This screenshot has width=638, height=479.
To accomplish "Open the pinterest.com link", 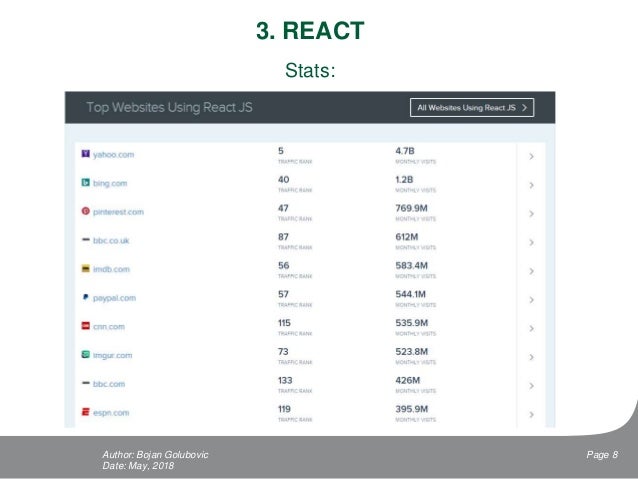I will pos(118,212).
